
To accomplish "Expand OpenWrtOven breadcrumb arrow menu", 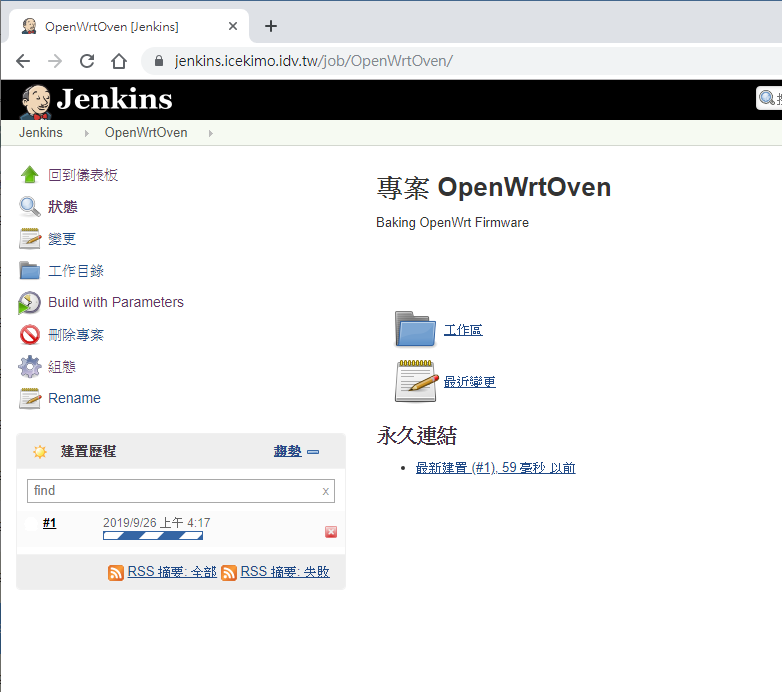I will (x=211, y=133).
